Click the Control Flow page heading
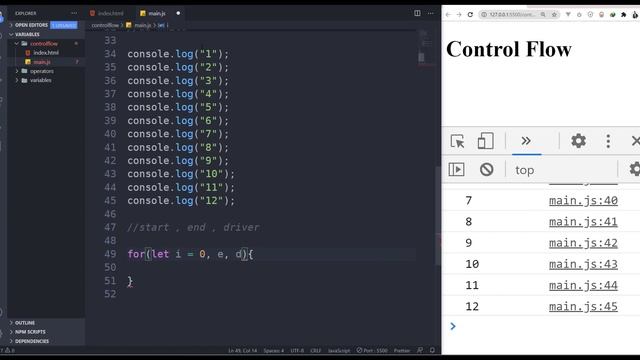Image resolution: width=640 pixels, height=360 pixels. pos(509,49)
